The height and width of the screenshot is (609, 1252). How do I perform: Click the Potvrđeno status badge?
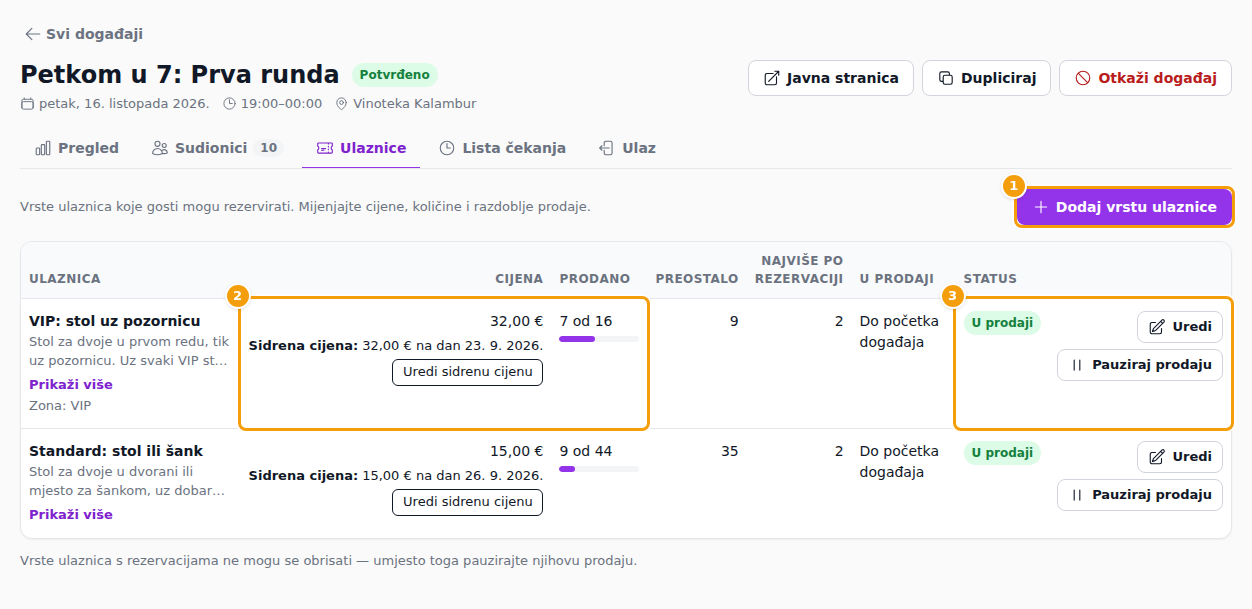[x=395, y=75]
